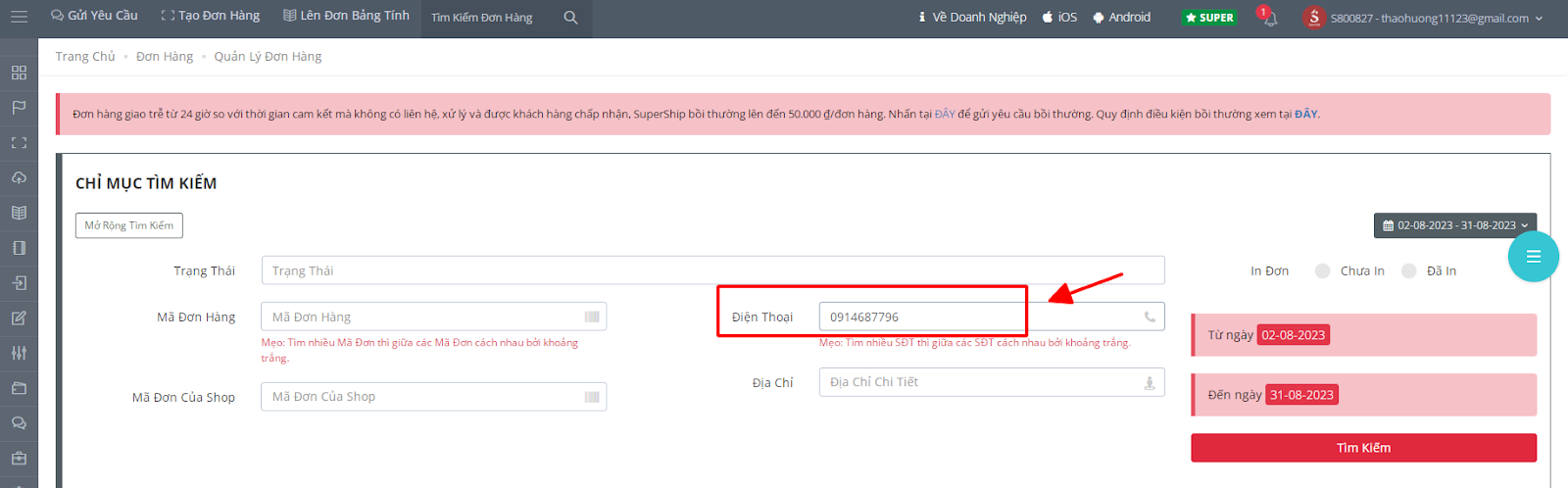Open the Trạng Thái status dropdown
Viewport: 1568px width, 488px height.
[x=712, y=270]
